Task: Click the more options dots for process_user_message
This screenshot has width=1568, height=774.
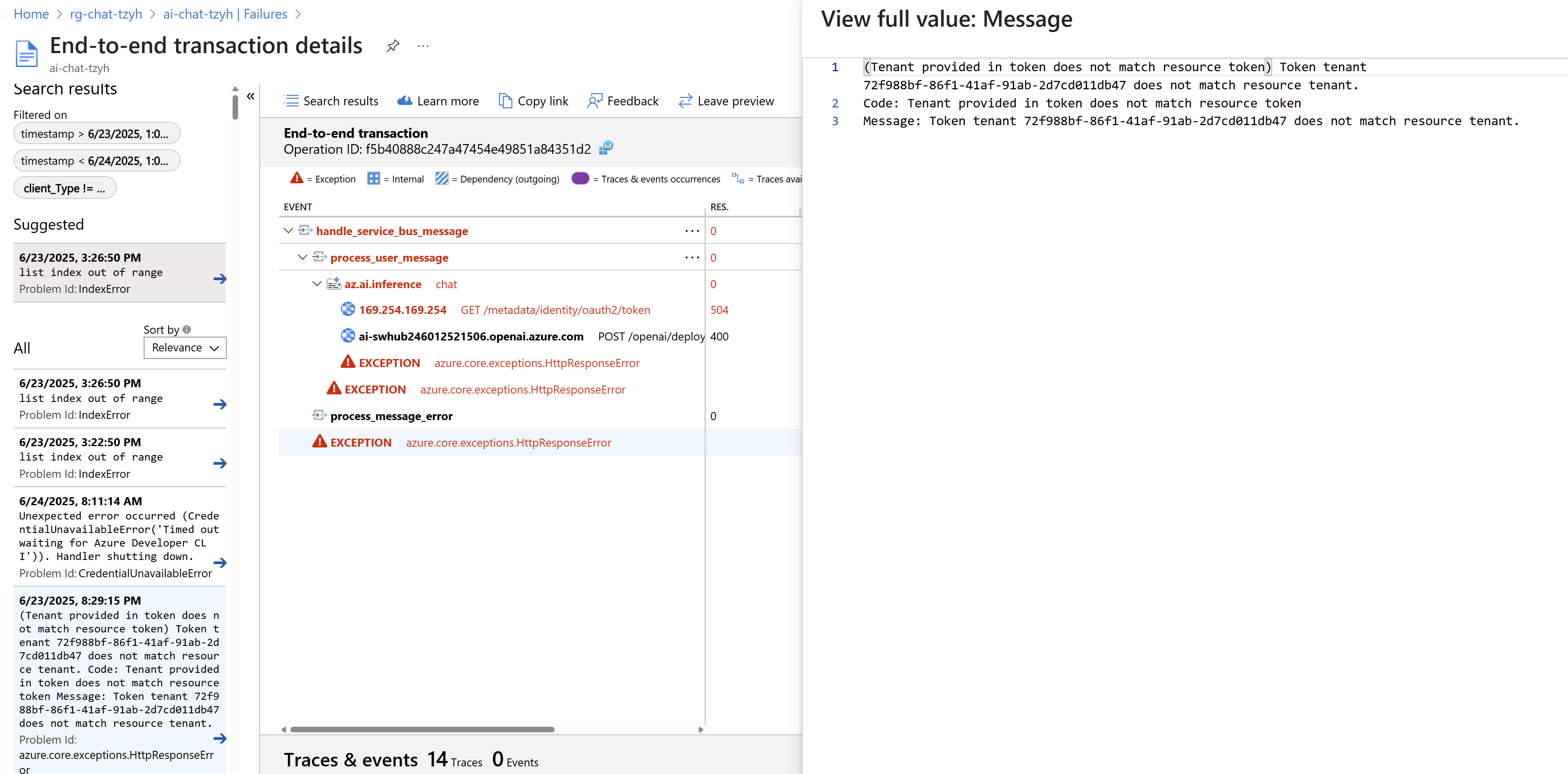Action: pyautogui.click(x=692, y=257)
